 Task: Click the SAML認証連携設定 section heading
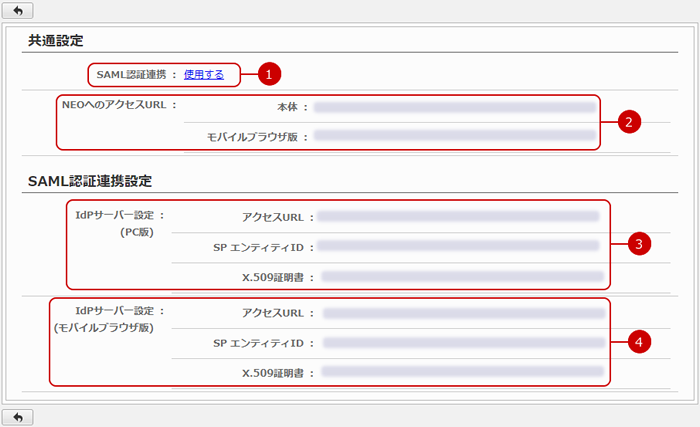tap(88, 180)
